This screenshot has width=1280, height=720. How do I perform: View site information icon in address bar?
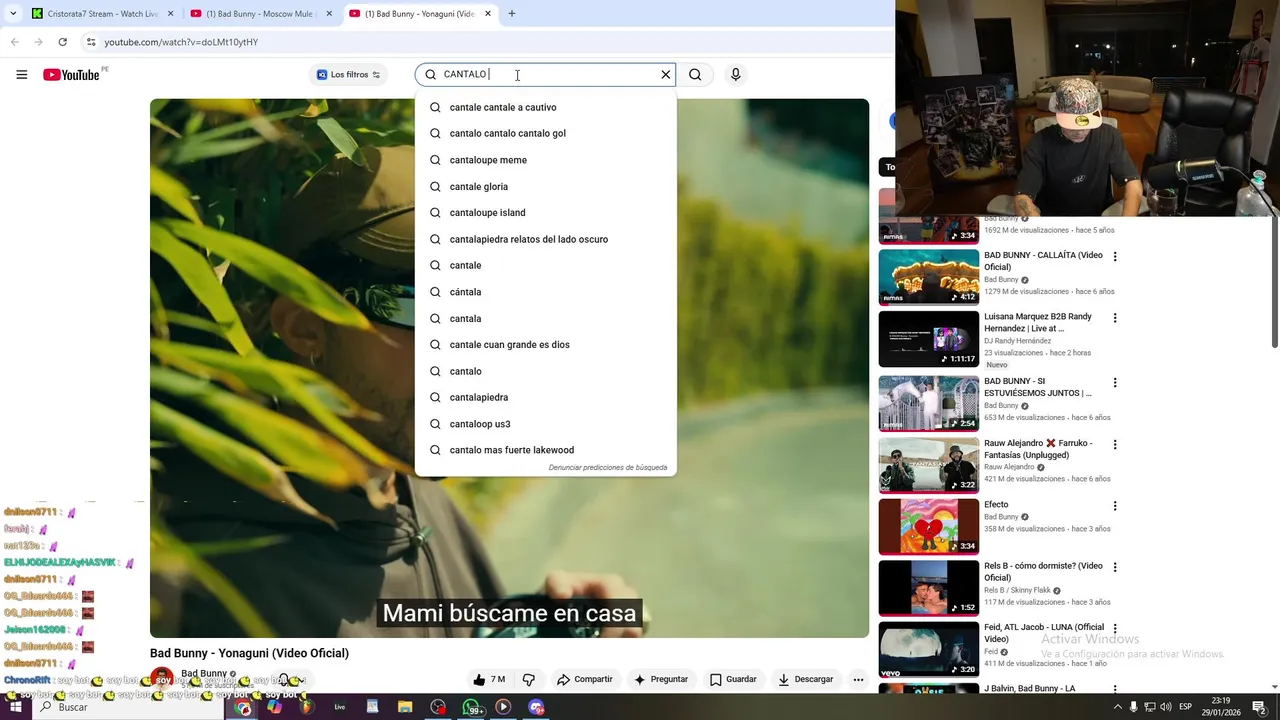click(90, 42)
